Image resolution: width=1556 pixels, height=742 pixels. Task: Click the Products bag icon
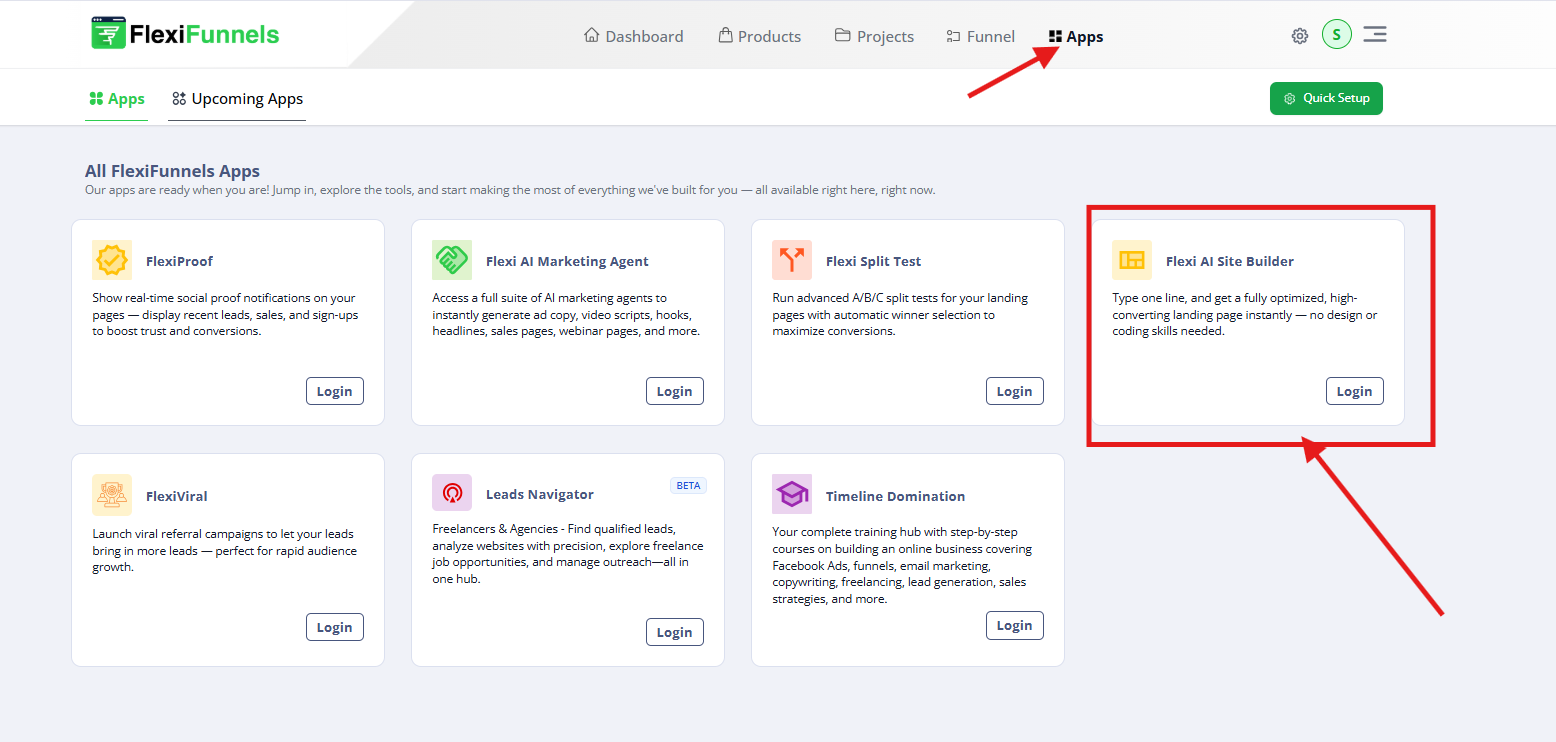(x=726, y=35)
